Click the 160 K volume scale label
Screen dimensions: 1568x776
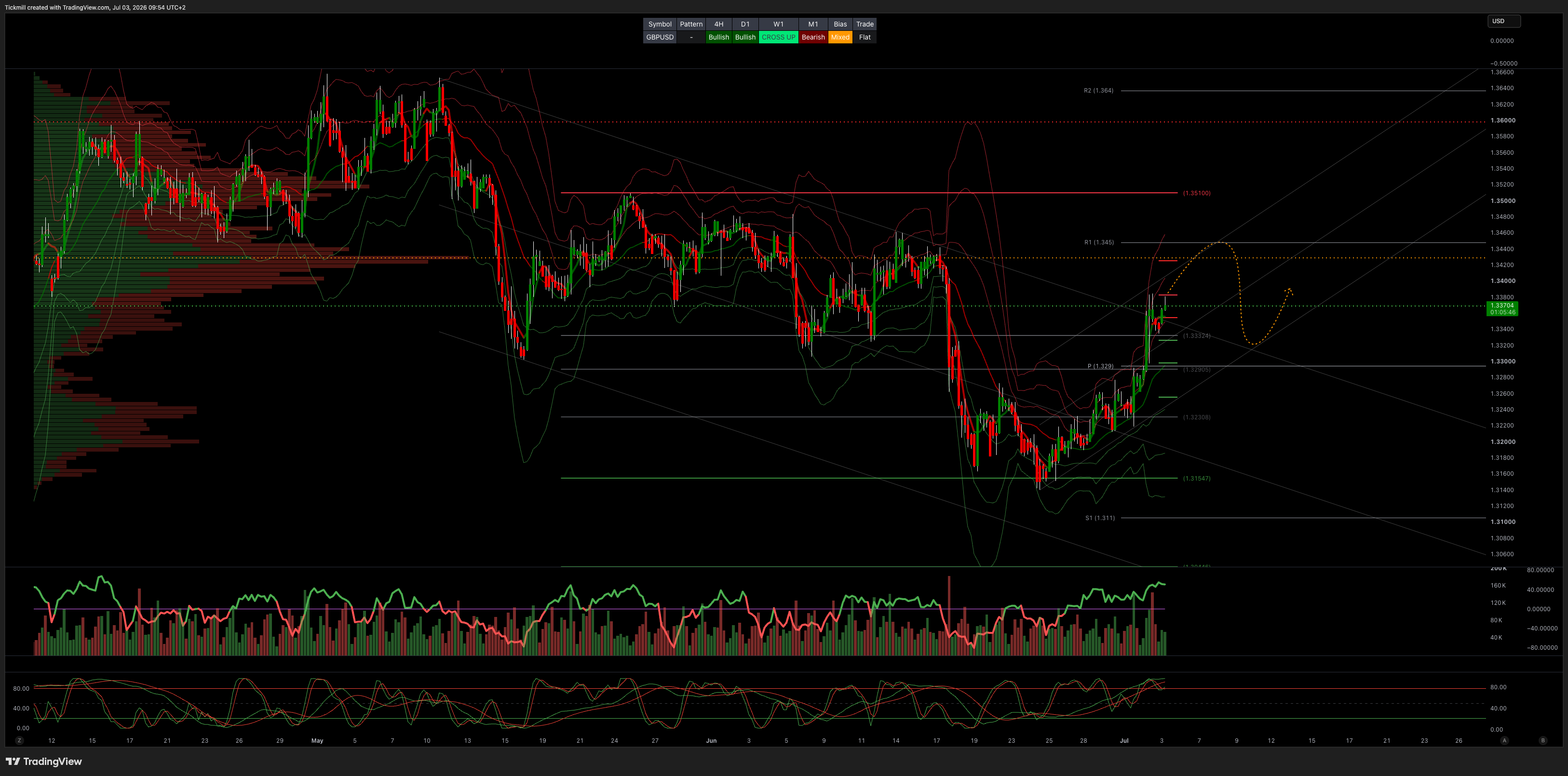pos(1498,586)
